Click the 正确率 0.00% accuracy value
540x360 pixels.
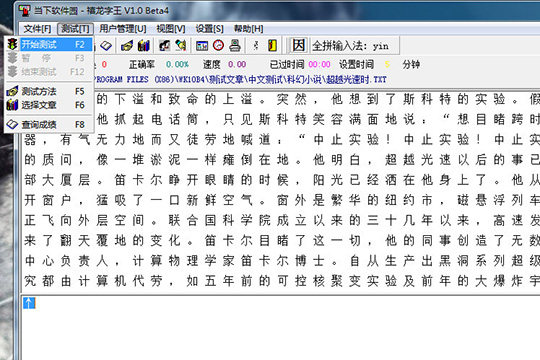(x=177, y=64)
